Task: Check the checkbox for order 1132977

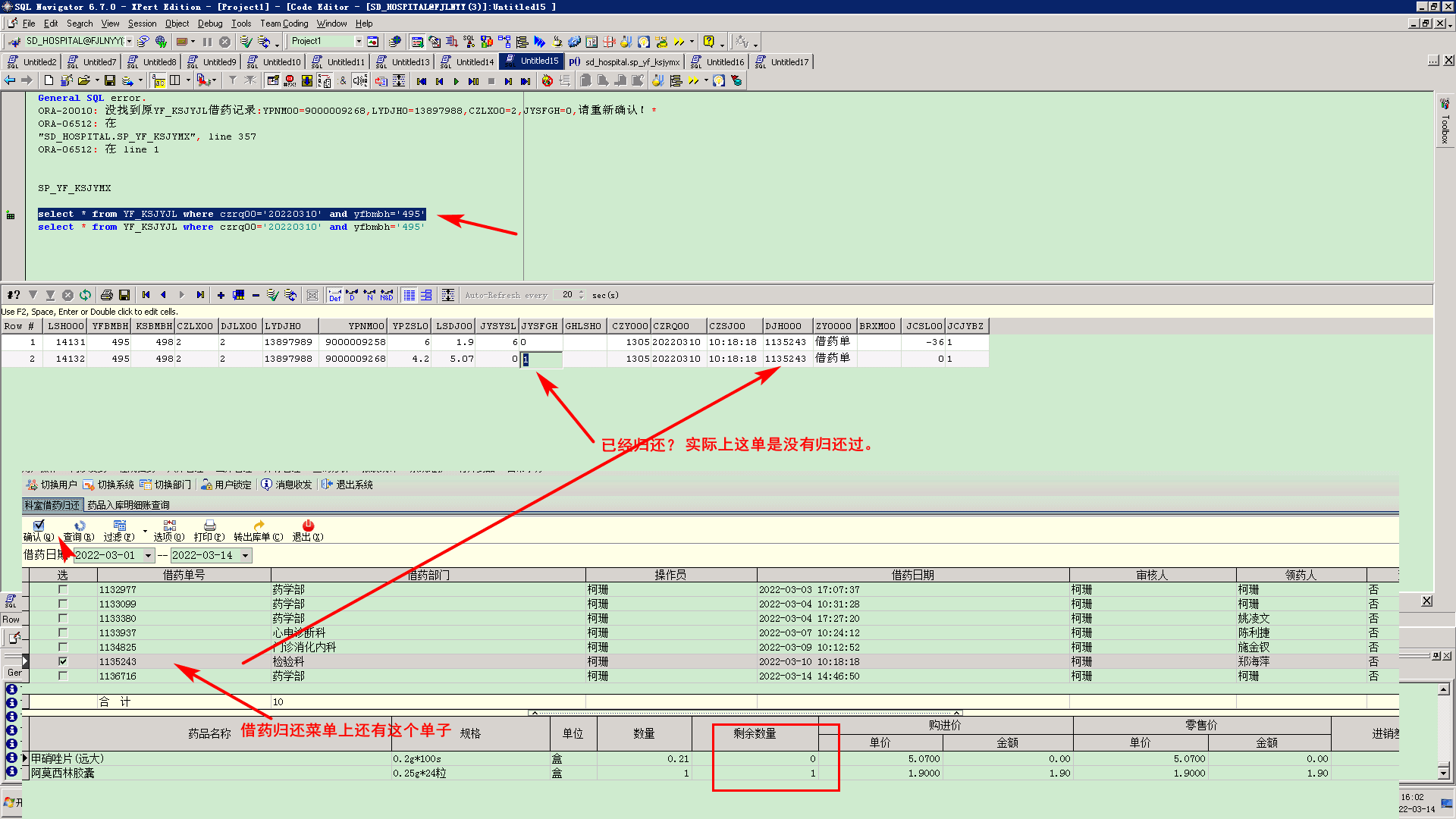Action: tap(63, 589)
